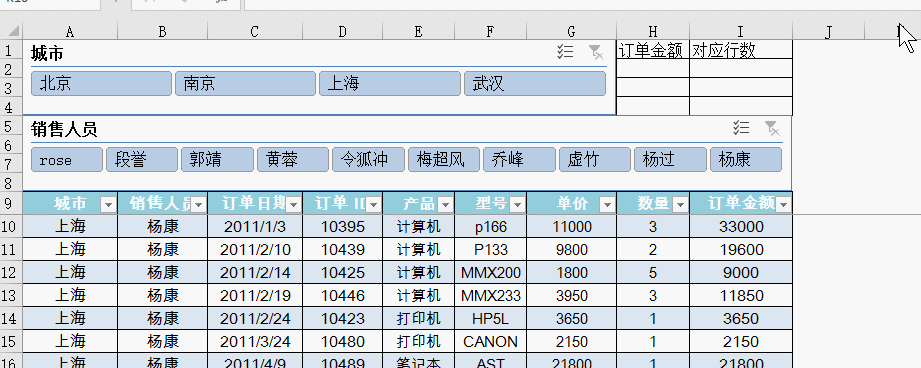The image size is (921, 368).
Task: Click the 对应行数 cell in I1
Action: coord(741,50)
